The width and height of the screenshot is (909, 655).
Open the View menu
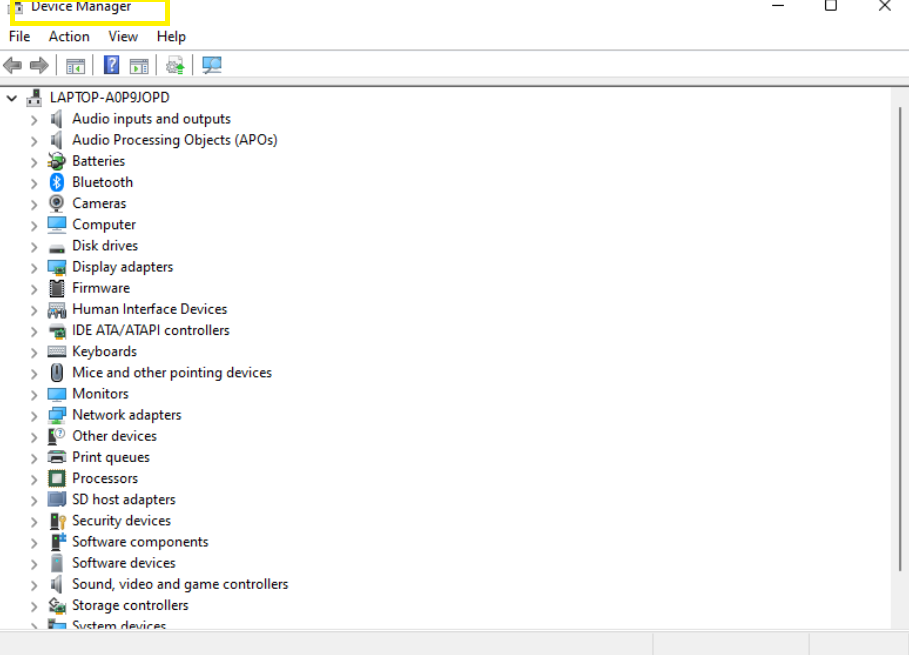[x=123, y=37]
